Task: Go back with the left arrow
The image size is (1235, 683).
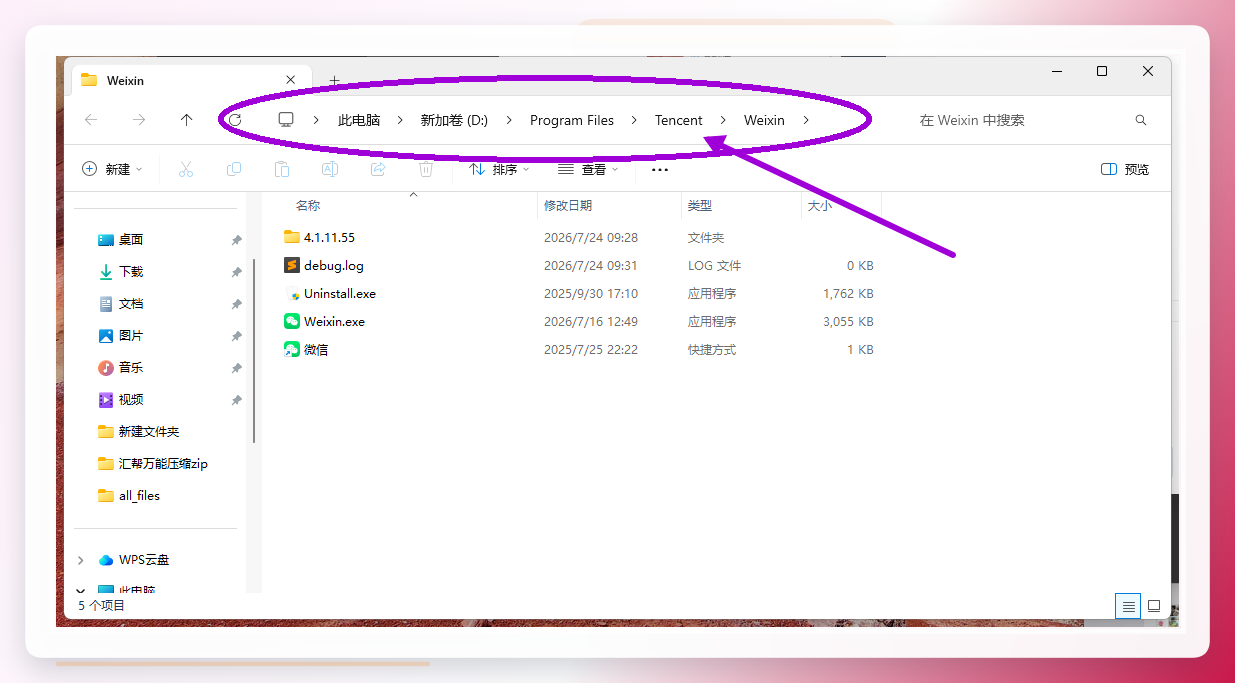Action: click(x=91, y=120)
